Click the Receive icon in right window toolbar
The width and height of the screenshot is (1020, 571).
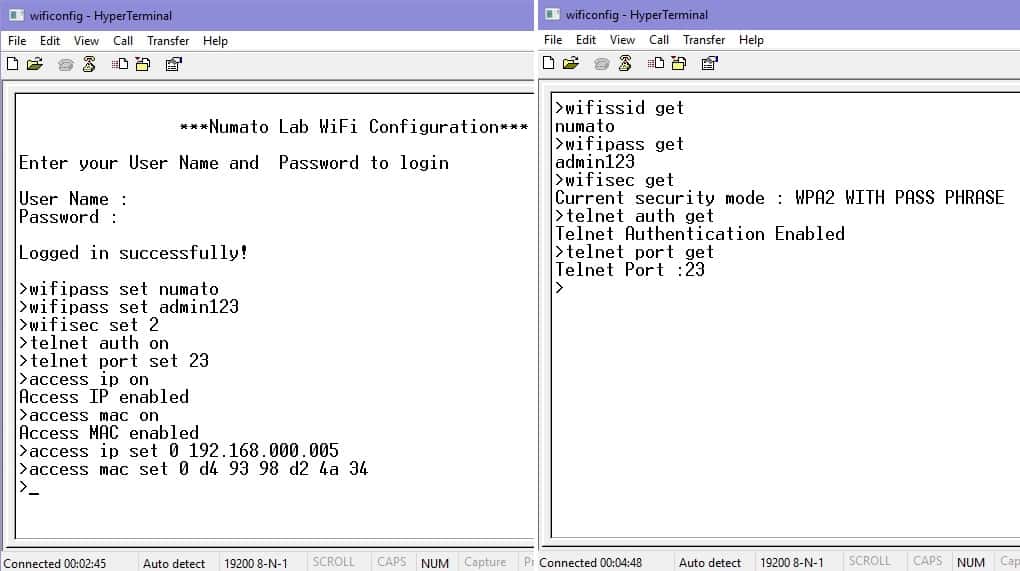tap(679, 63)
